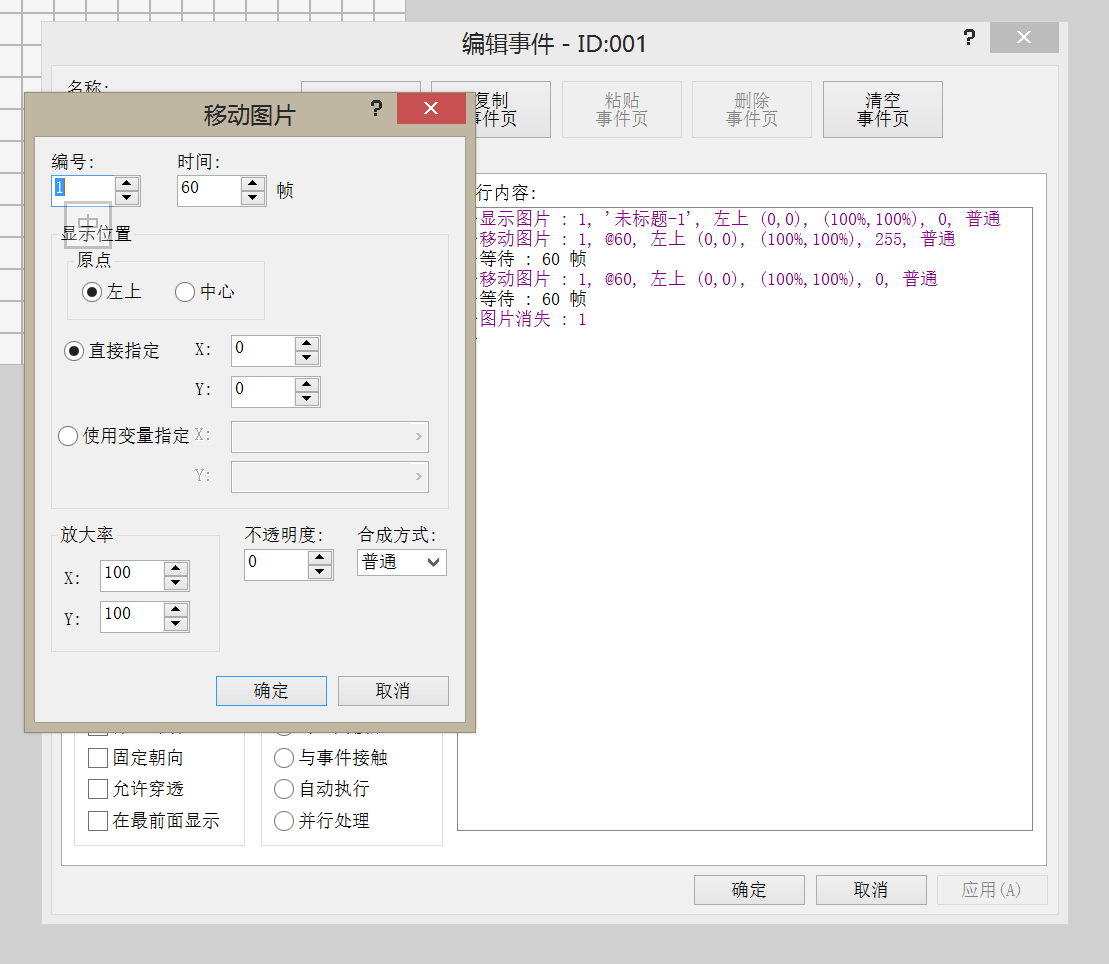Viewport: 1109px width, 964px height.
Task: Decrease the 编号 number with down arrow
Action: tap(127, 198)
